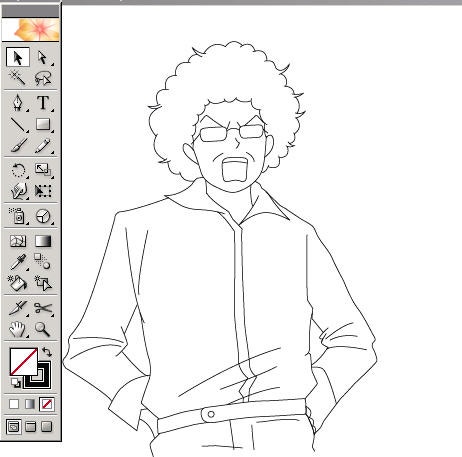Select the Symbol Sprayer tool
The width and height of the screenshot is (462, 457).
pos(18,216)
